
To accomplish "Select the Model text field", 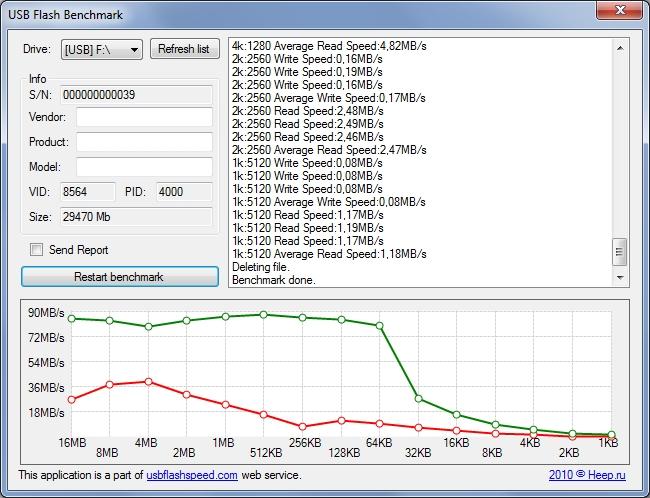I will pos(144,167).
